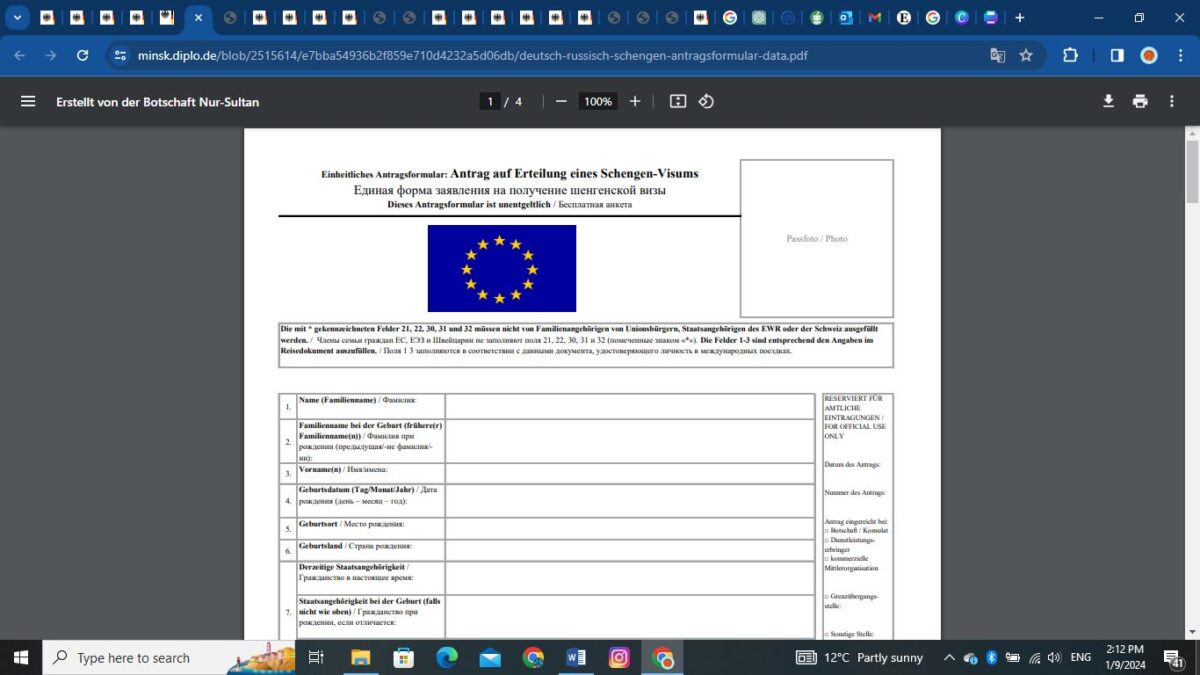The image size is (1200, 675).
Task: Bookmark the current PDF page
Action: point(1026,57)
